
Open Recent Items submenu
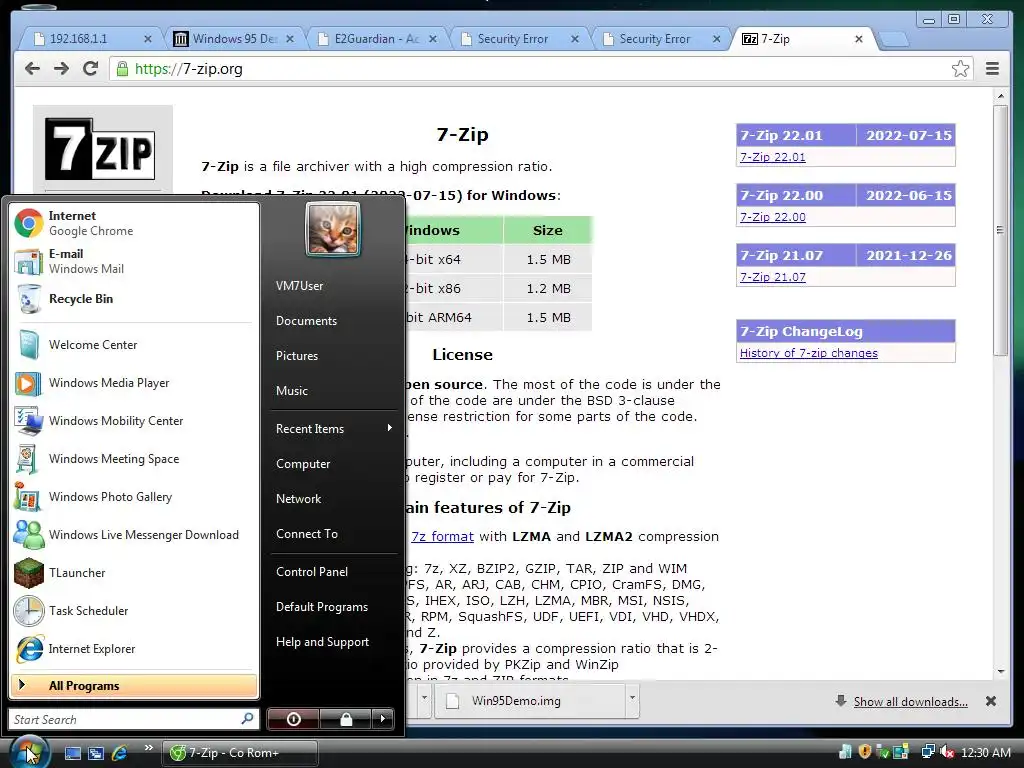(334, 428)
